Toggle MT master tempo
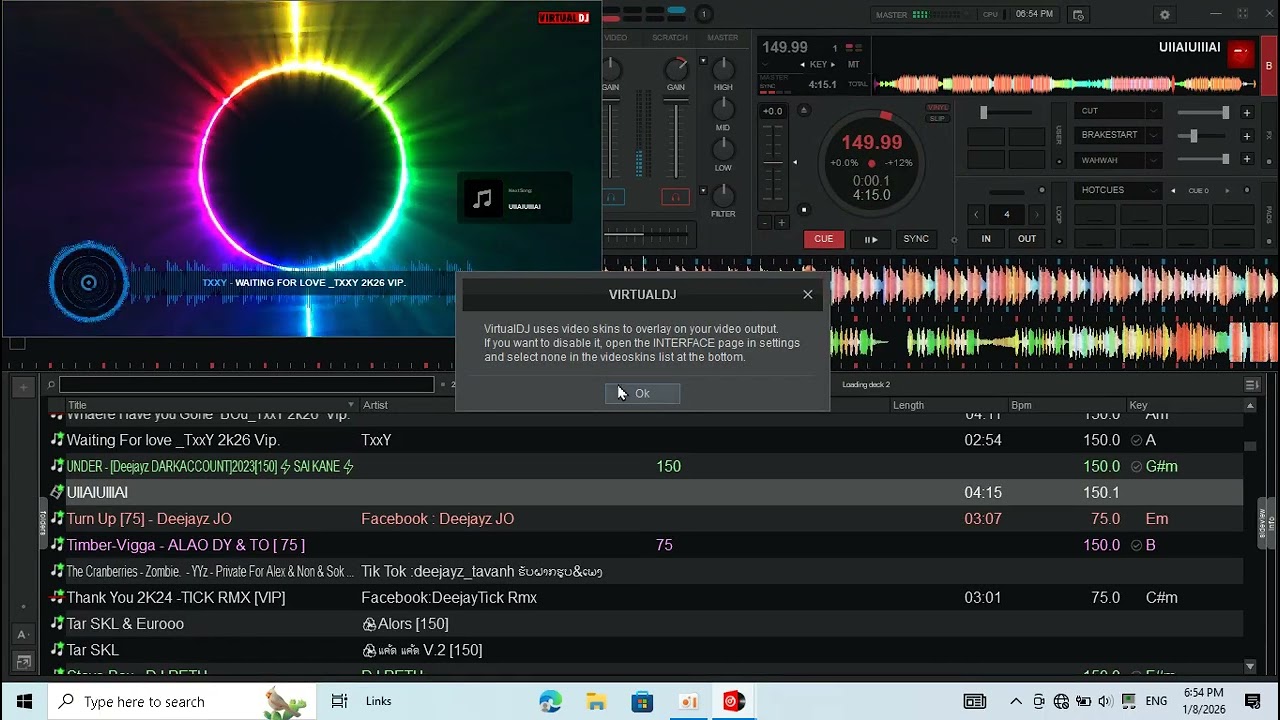Image resolution: width=1280 pixels, height=720 pixels. [854, 64]
